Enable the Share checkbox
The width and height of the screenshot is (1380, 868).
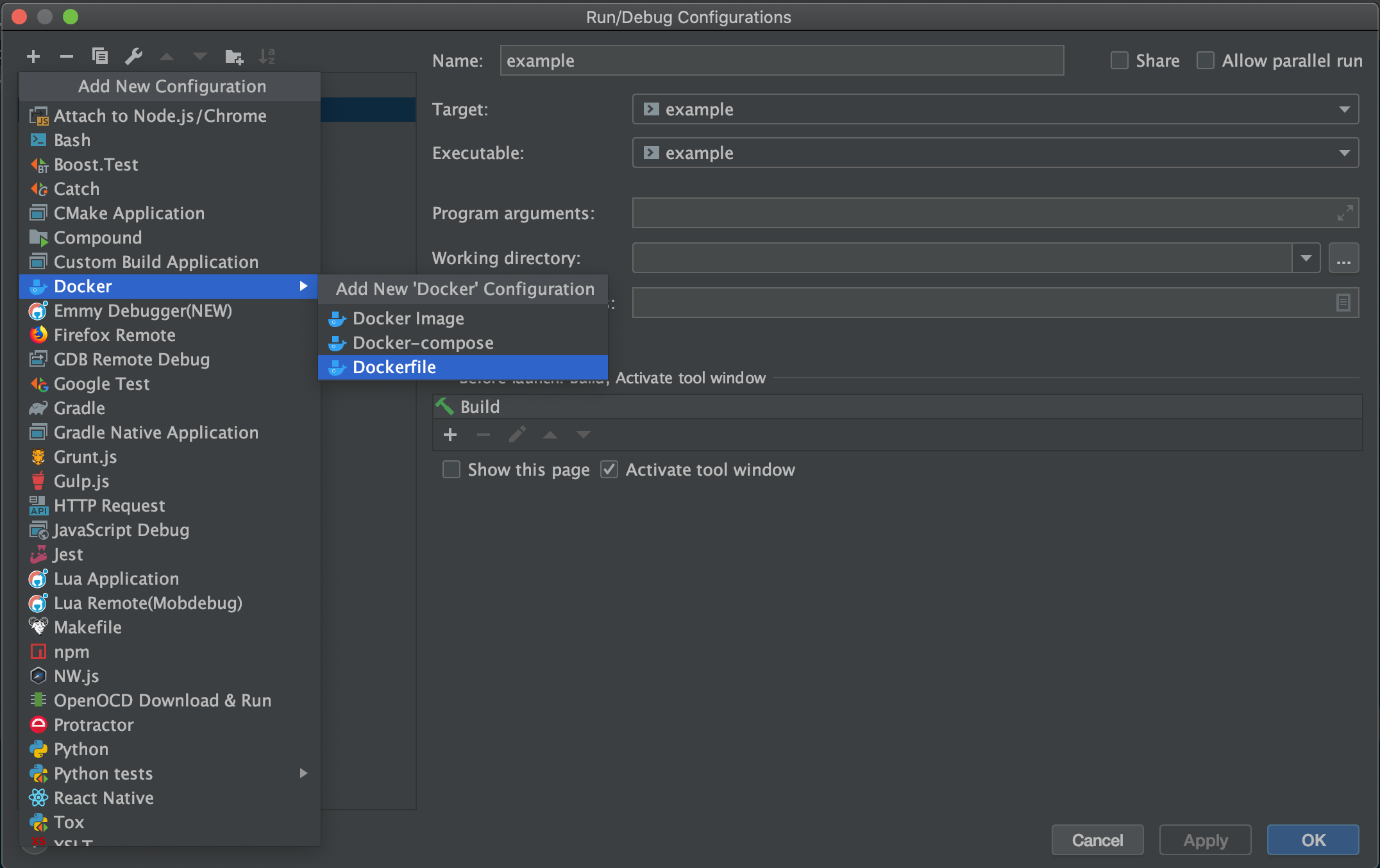(1120, 61)
